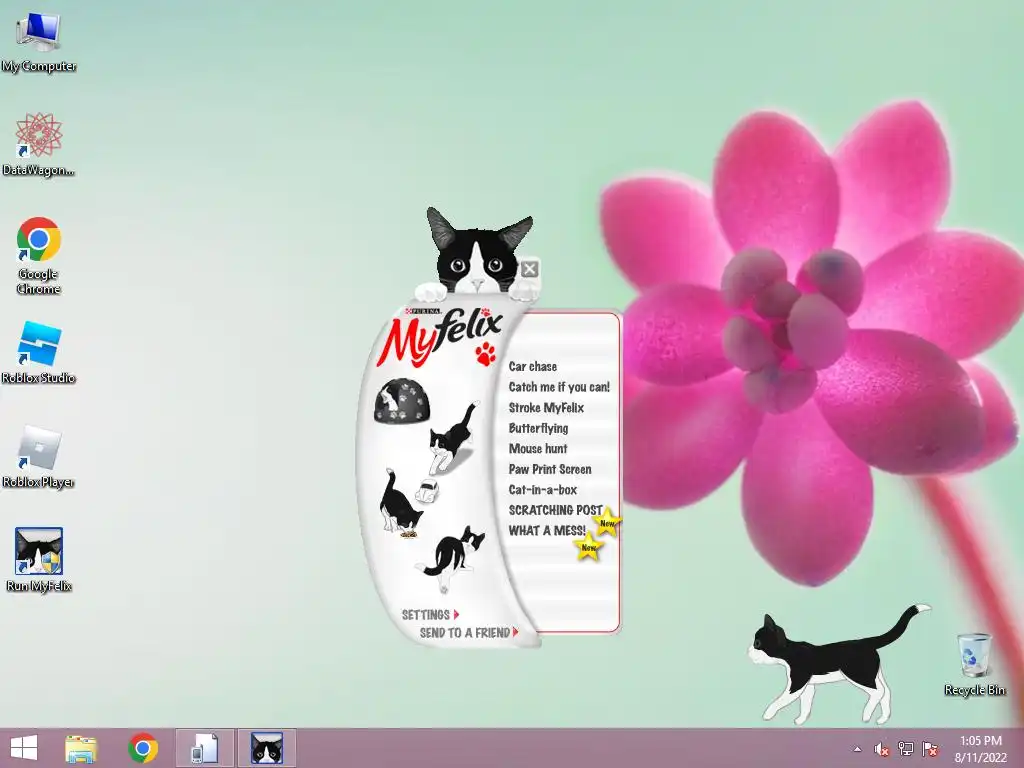Open MyFelix SETTINGS
This screenshot has width=1024, height=768.
(430, 615)
